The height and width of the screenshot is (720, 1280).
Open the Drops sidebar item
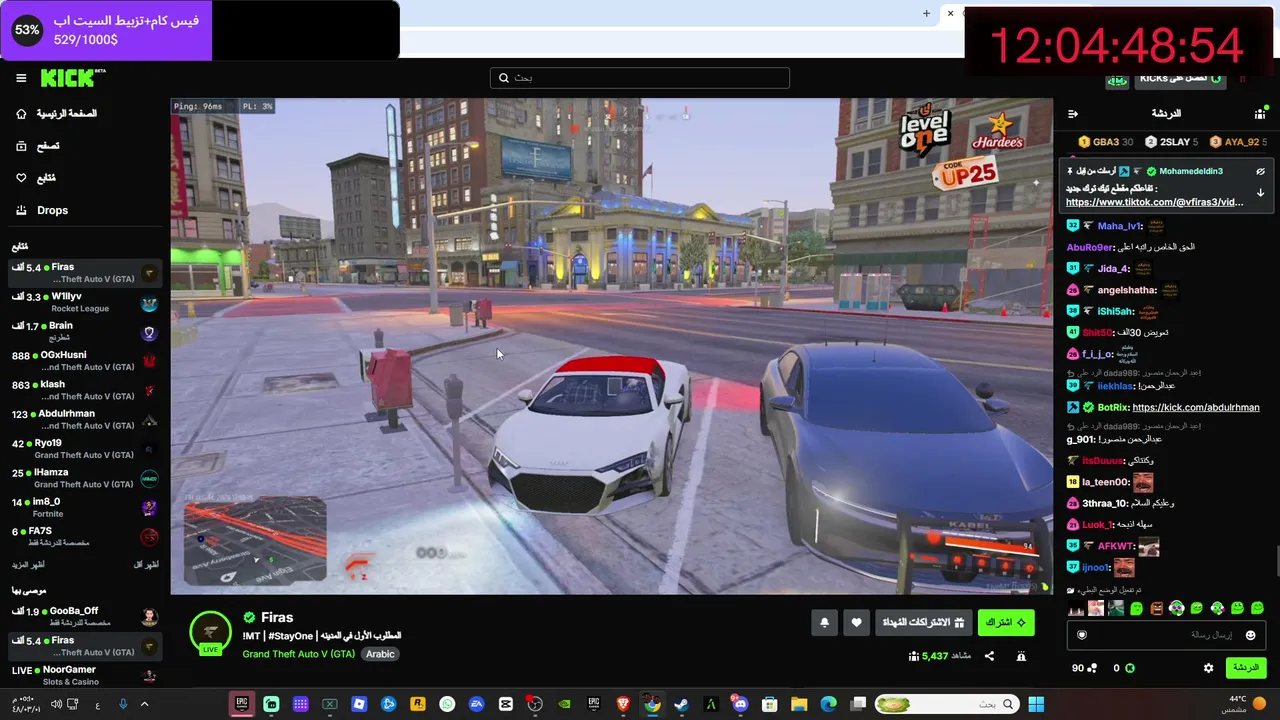[x=42, y=210]
